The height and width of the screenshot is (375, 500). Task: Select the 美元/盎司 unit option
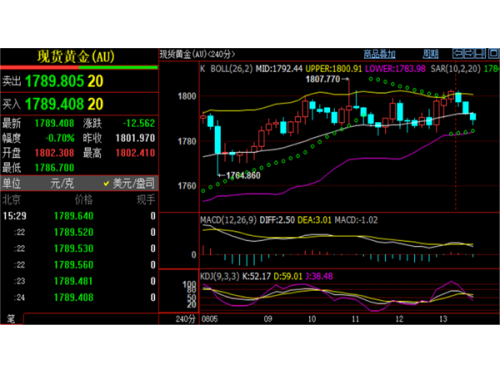click(134, 183)
